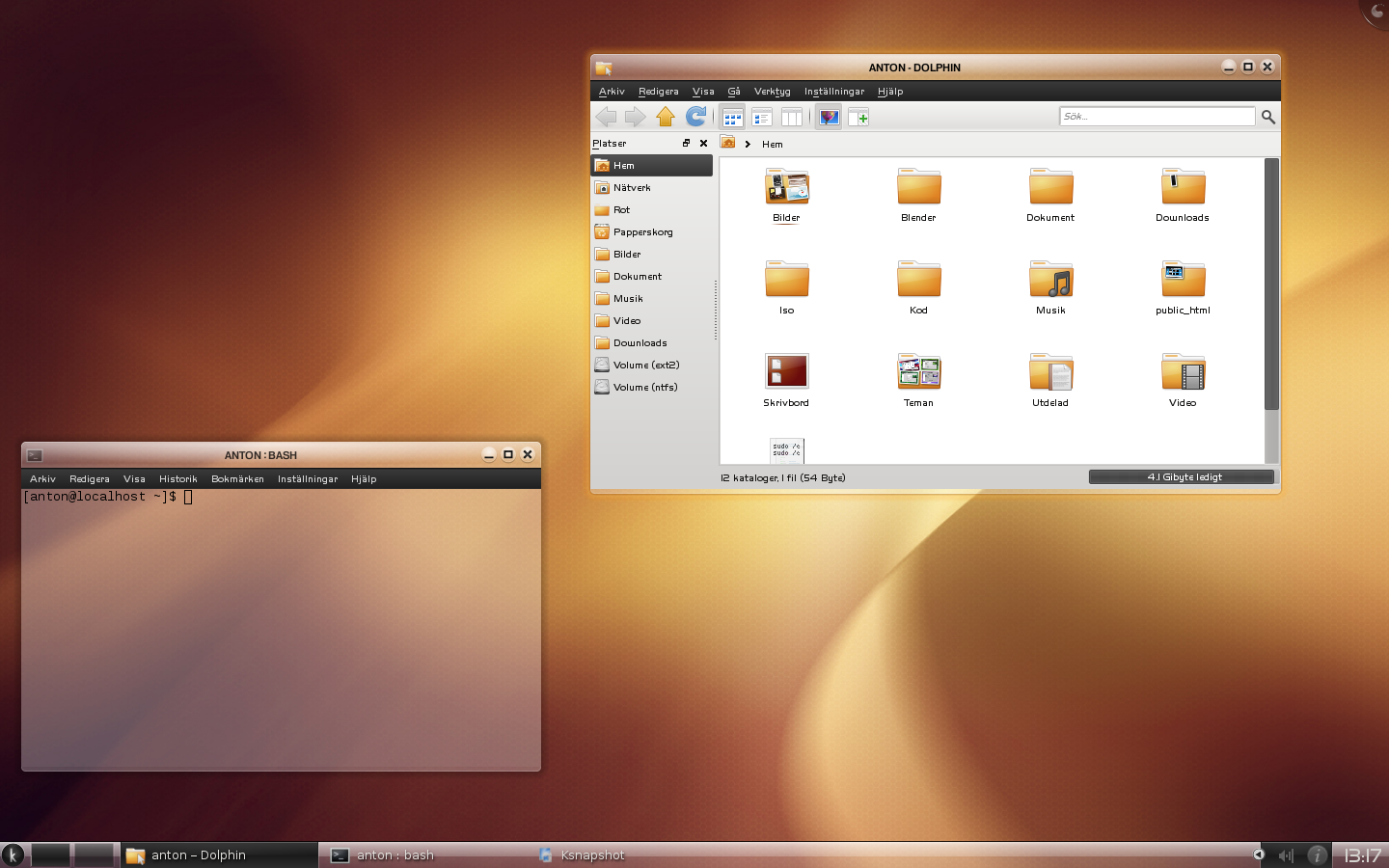Viewport: 1389px width, 868px height.
Task: Select the public_html folder icon
Action: tap(1184, 279)
